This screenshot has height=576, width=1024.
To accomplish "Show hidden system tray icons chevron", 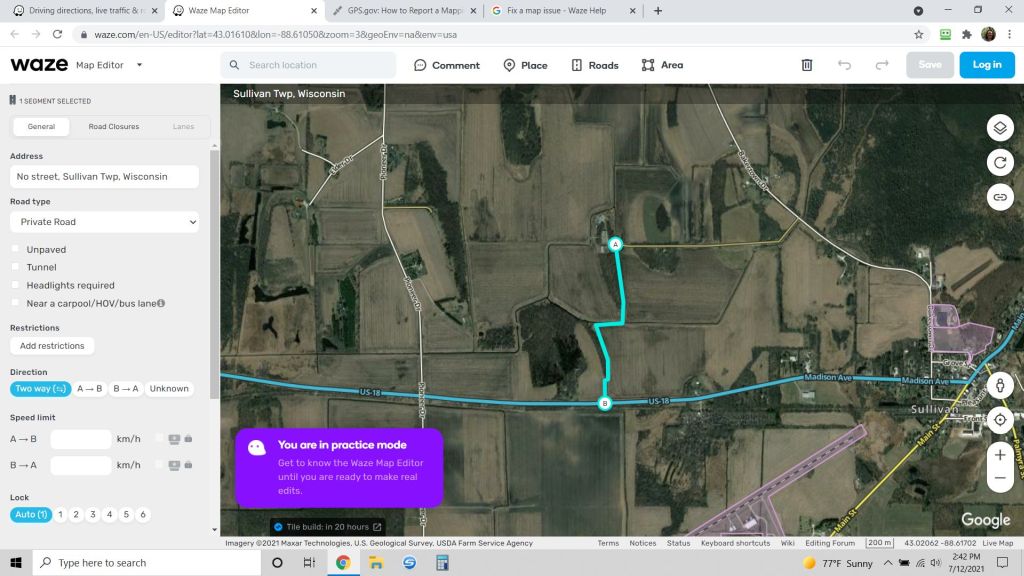I will click(x=888, y=562).
